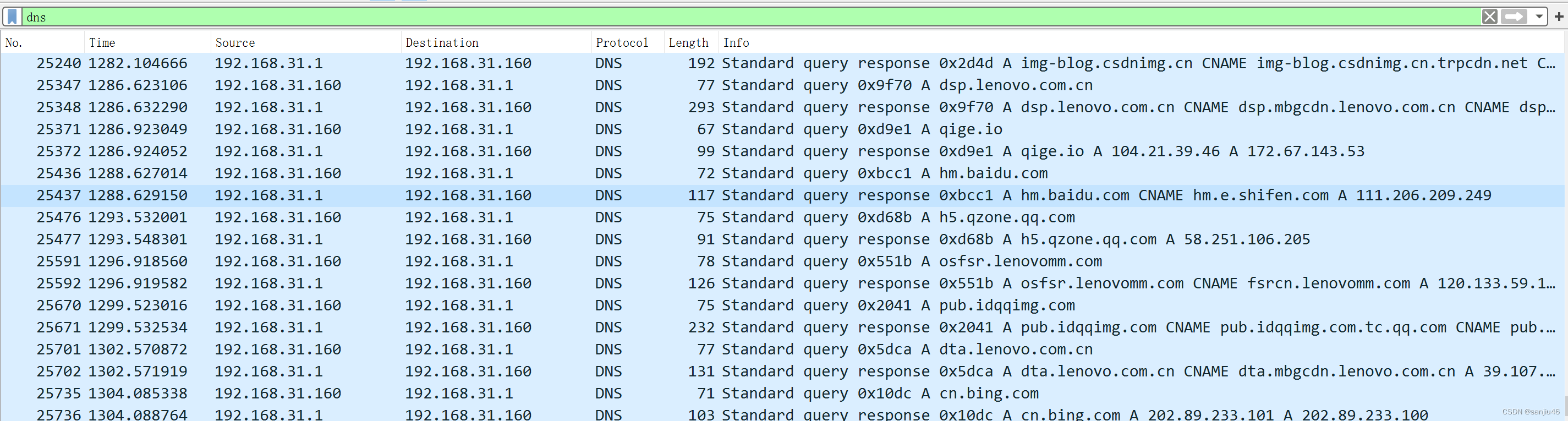Select packet 25701 dta.lenovo.com.cn query
This screenshot has width=1568, height=421.
pyautogui.click(x=782, y=349)
